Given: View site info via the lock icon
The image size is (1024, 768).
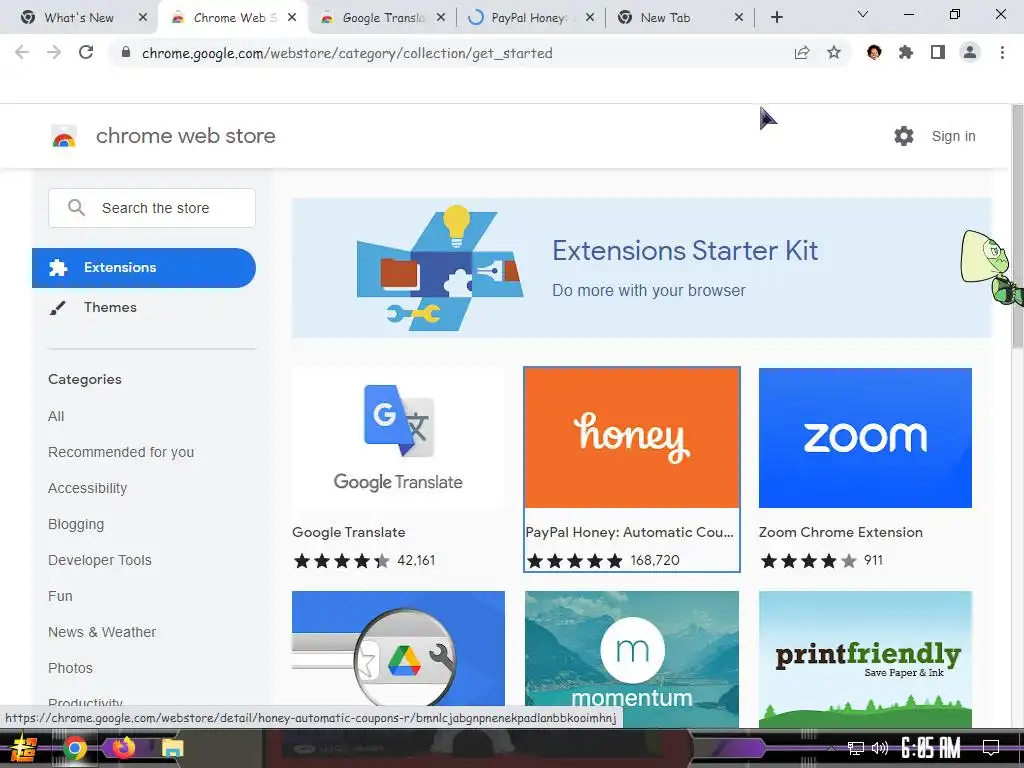Looking at the screenshot, I should coord(126,52).
